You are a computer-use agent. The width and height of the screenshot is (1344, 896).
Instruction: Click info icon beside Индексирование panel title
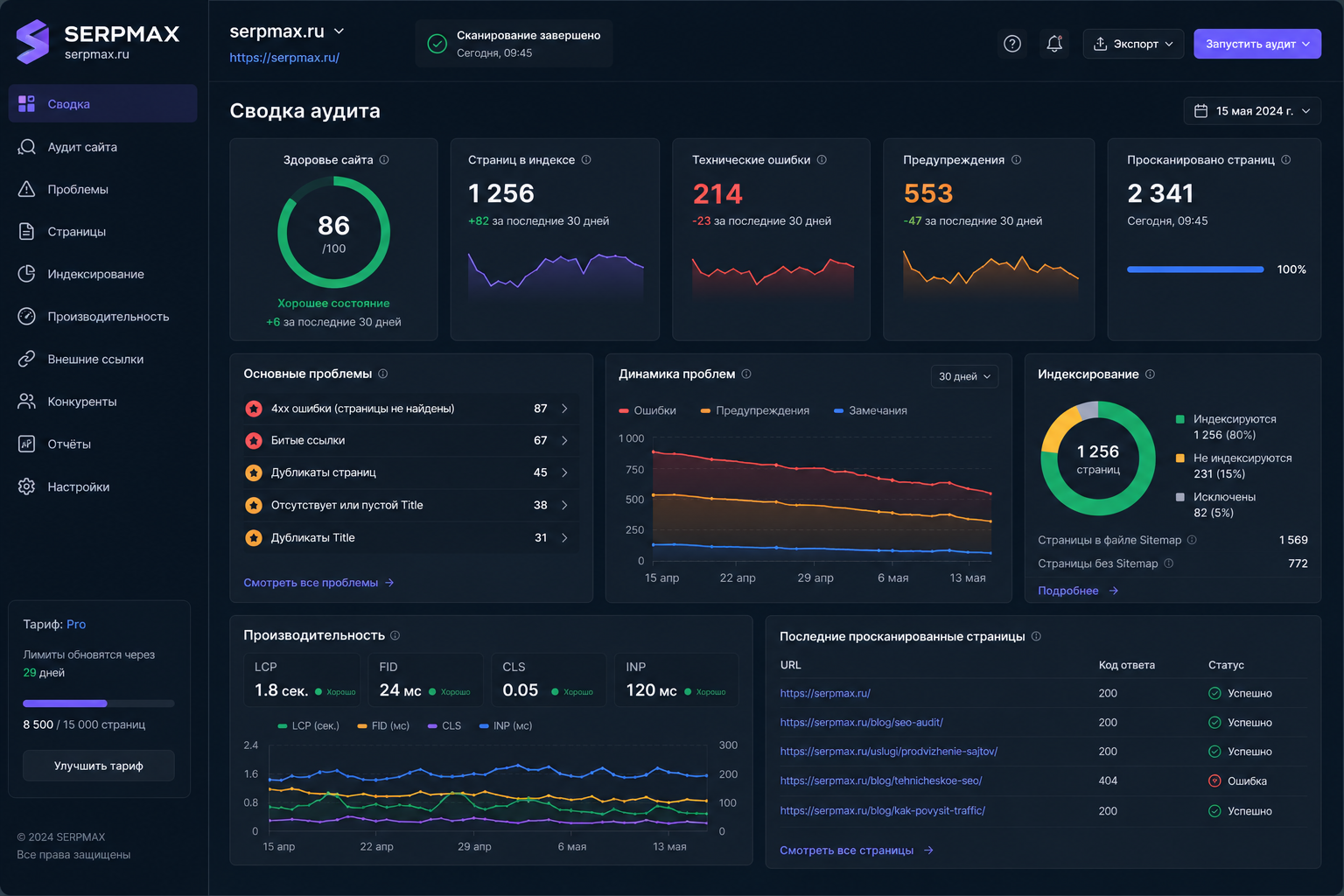click(1150, 374)
